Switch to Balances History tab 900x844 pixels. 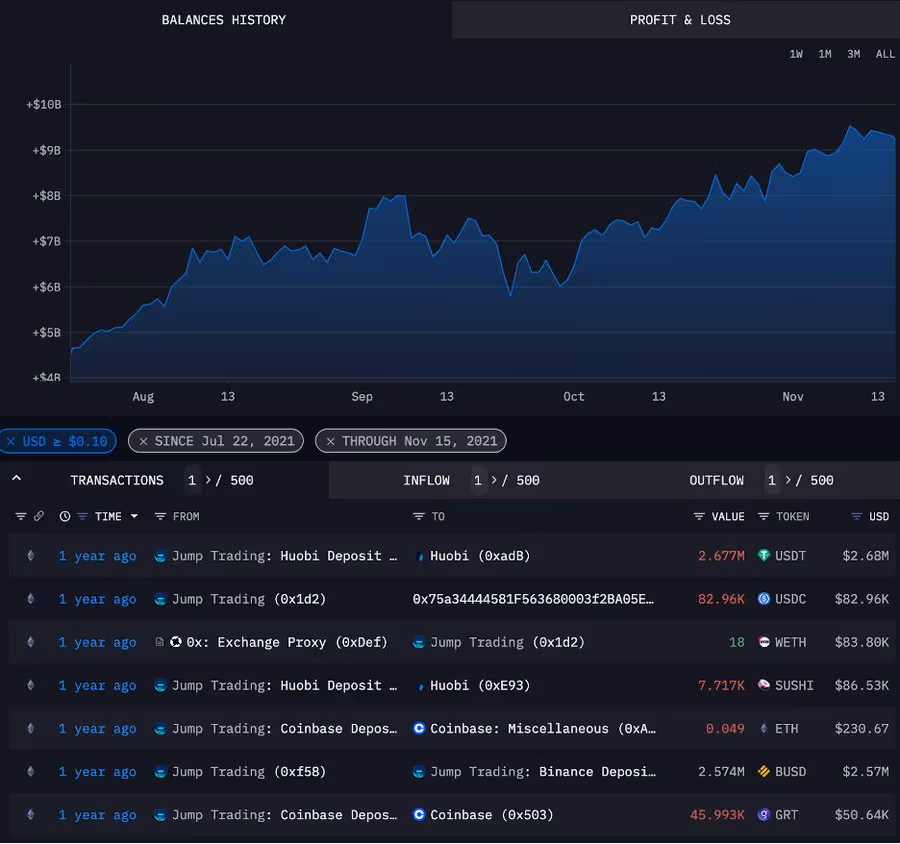point(224,20)
